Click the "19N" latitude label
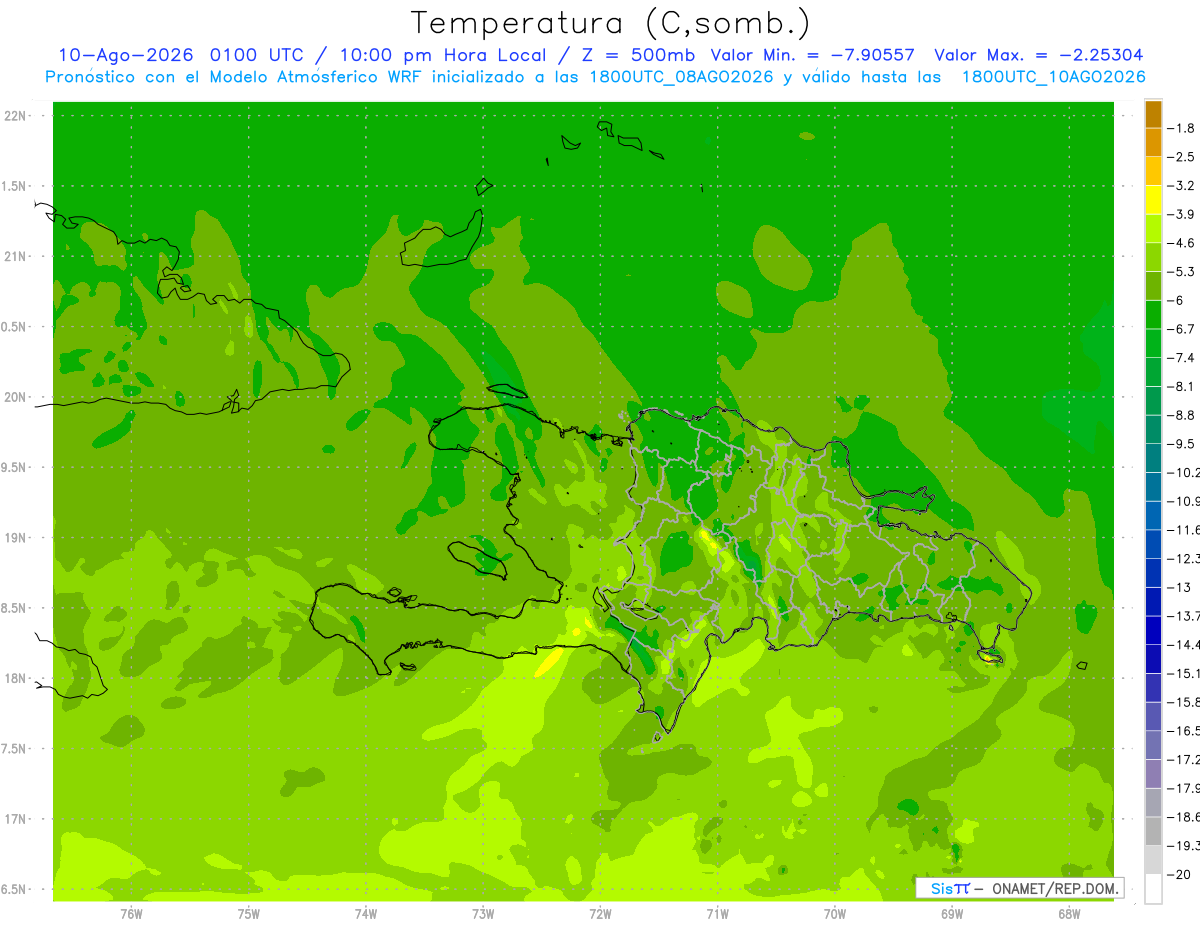This screenshot has width=1200, height=927. pyautogui.click(x=15, y=538)
